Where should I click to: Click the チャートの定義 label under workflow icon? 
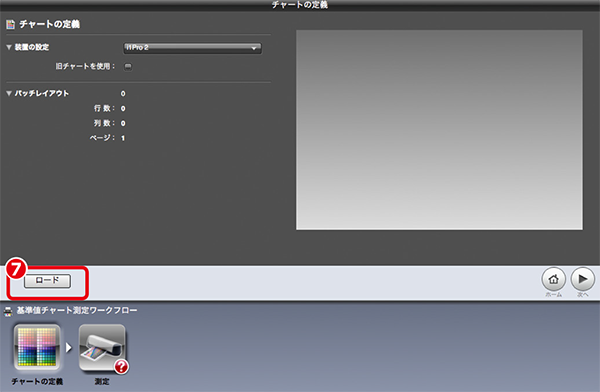click(37, 382)
